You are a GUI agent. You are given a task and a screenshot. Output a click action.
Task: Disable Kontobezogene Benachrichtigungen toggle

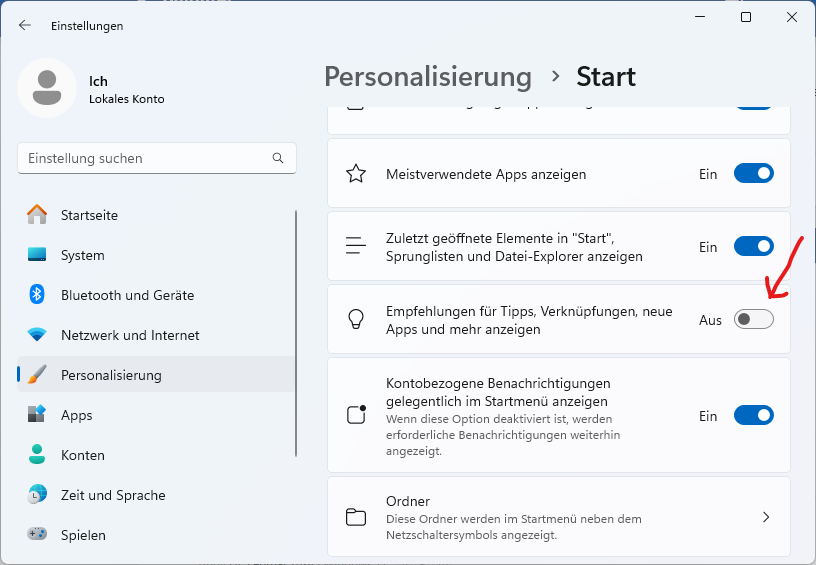[x=753, y=415]
